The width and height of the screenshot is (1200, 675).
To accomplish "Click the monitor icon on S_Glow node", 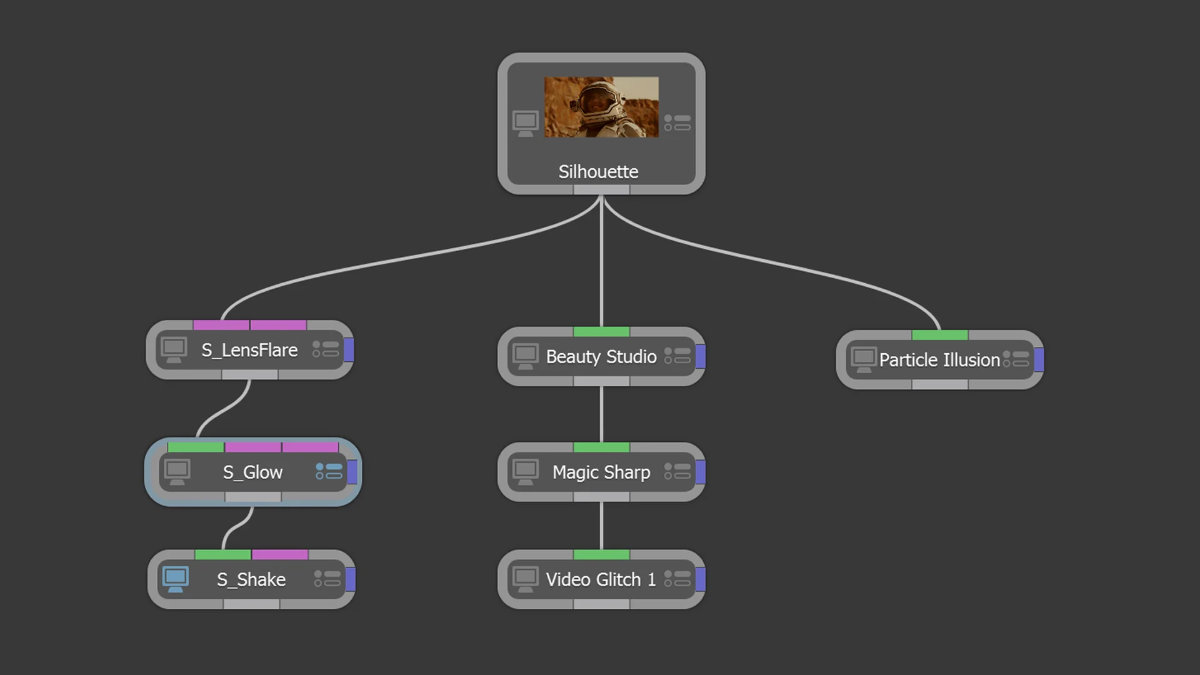I will coord(177,471).
